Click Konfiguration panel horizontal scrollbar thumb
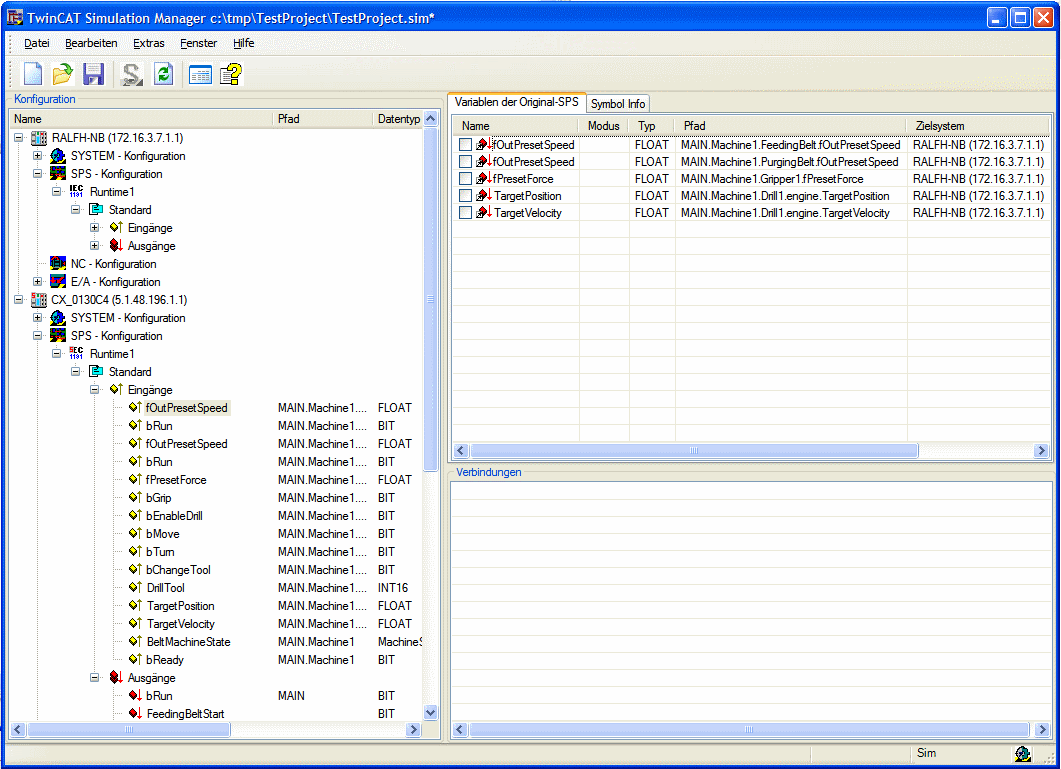 (129, 729)
